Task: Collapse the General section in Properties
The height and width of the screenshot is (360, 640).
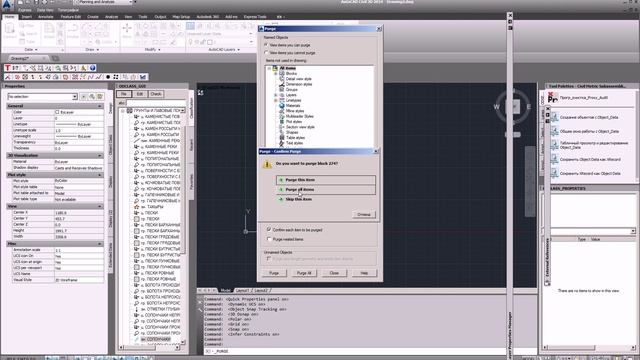Action: point(100,106)
